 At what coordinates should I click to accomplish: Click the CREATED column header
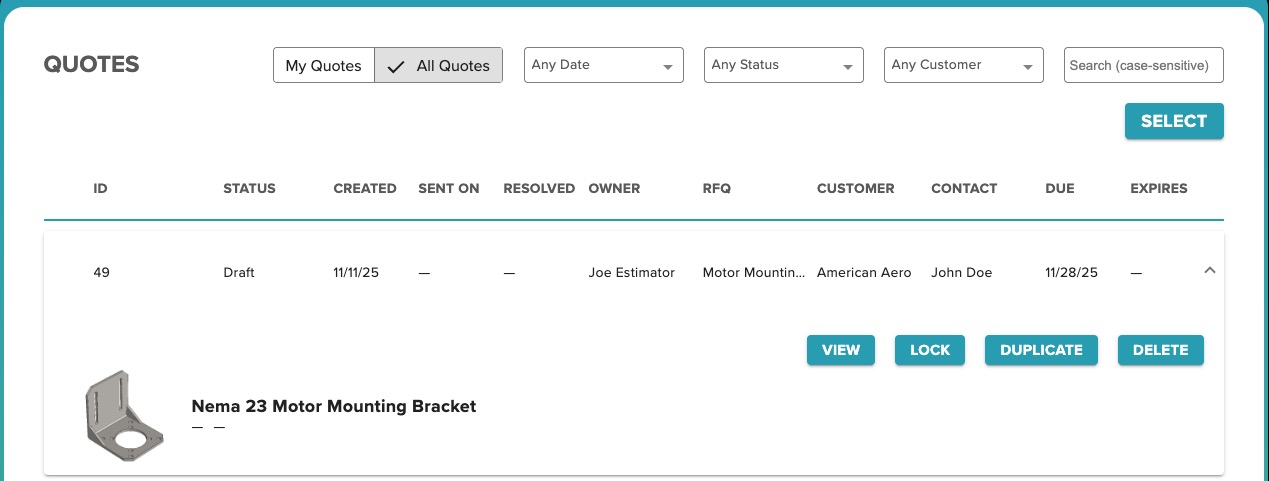pyautogui.click(x=364, y=188)
